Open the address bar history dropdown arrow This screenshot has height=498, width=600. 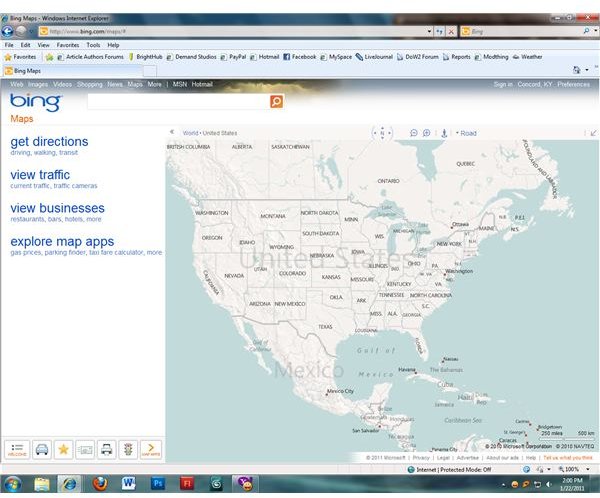pos(429,32)
